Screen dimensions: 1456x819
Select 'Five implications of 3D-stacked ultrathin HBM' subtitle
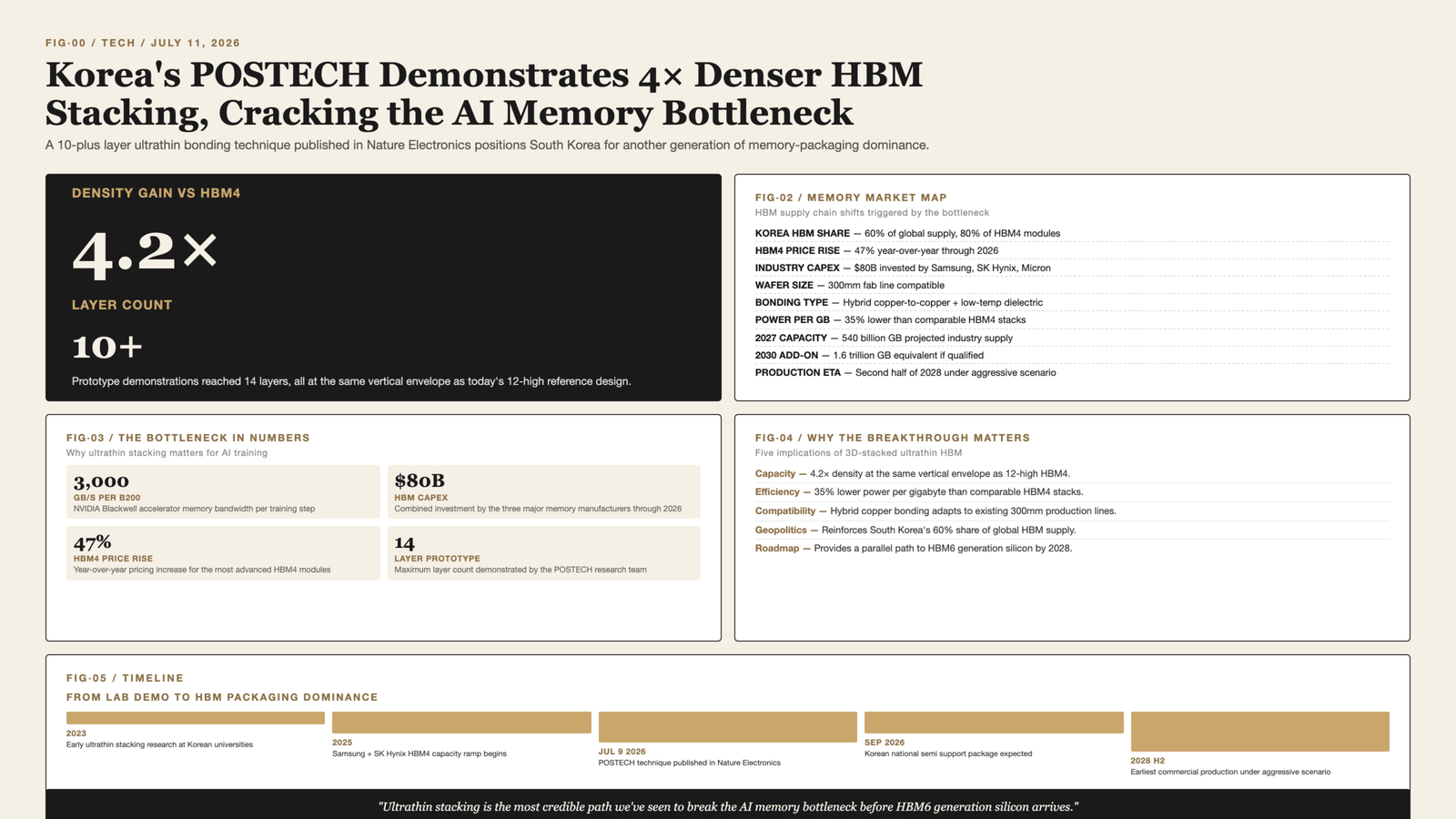[x=858, y=453]
